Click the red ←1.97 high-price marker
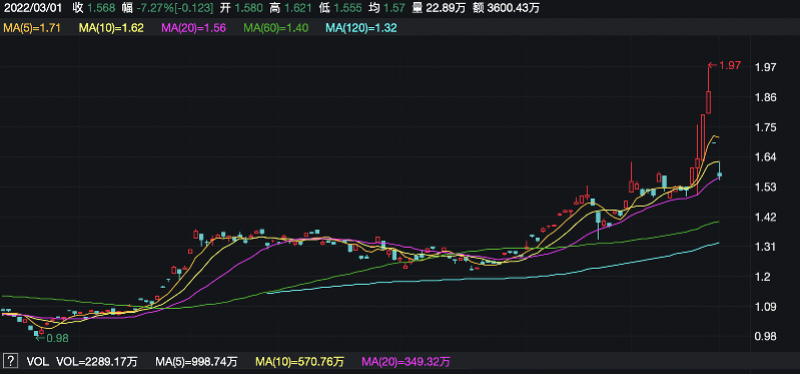Screen dimensions: 800x374 724,65
